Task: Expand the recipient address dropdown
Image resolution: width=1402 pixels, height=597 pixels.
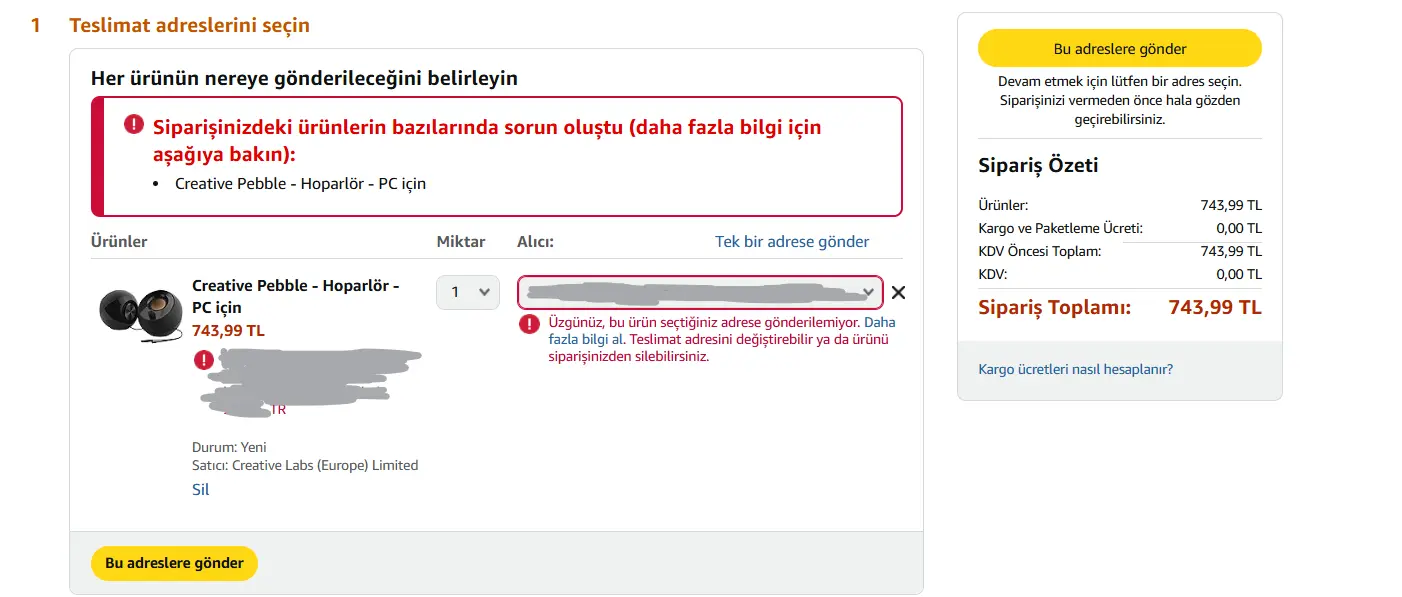Action: pyautogui.click(x=700, y=292)
